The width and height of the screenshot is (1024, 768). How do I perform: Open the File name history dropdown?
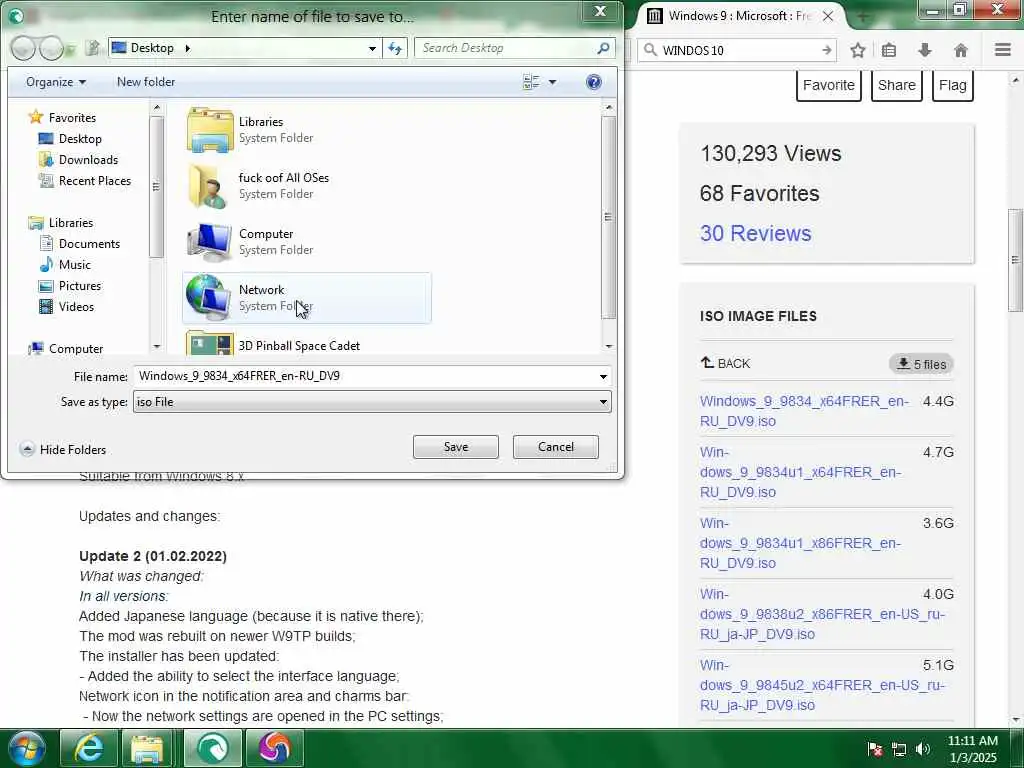603,376
